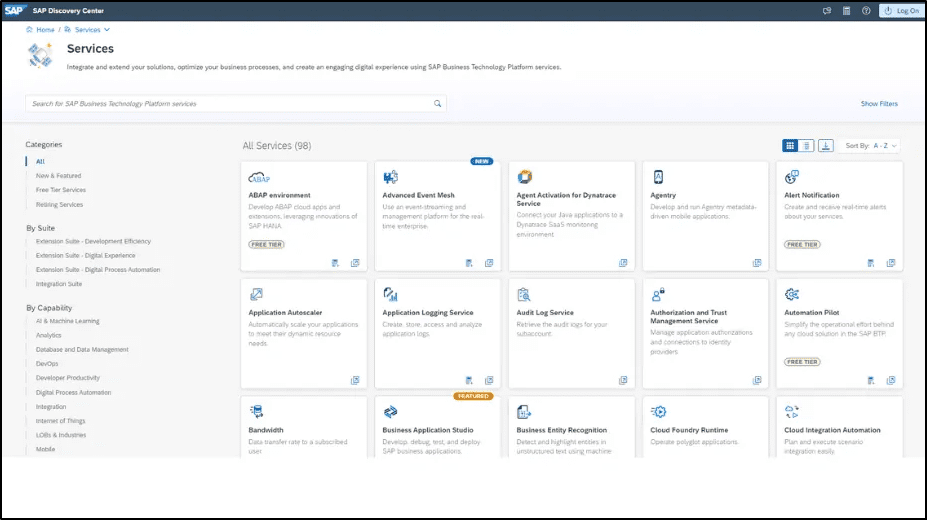Open the estimator calculator icon in header
Image resolution: width=927 pixels, height=520 pixels.
pos(846,11)
